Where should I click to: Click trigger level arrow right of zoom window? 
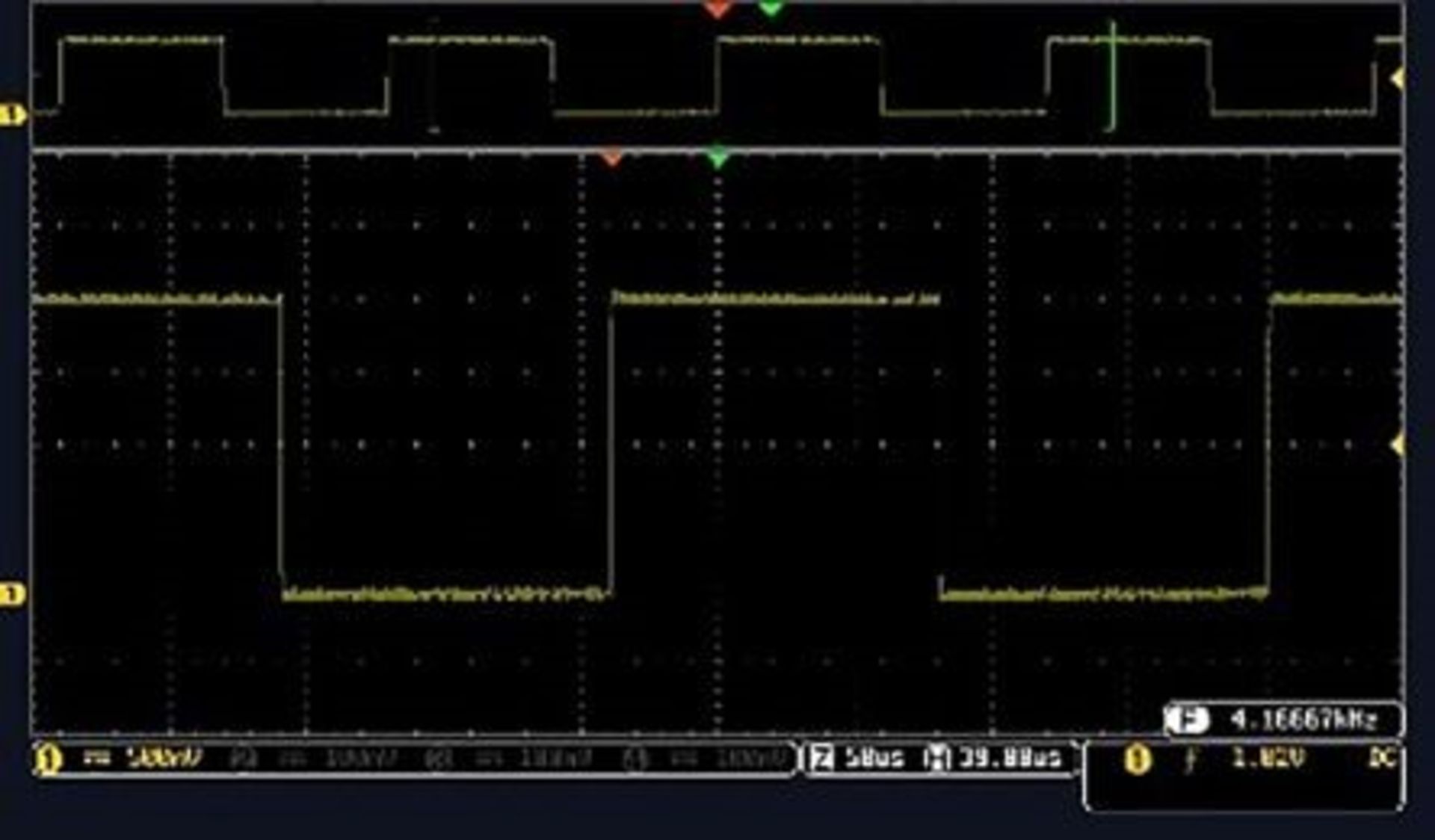(x=1398, y=445)
